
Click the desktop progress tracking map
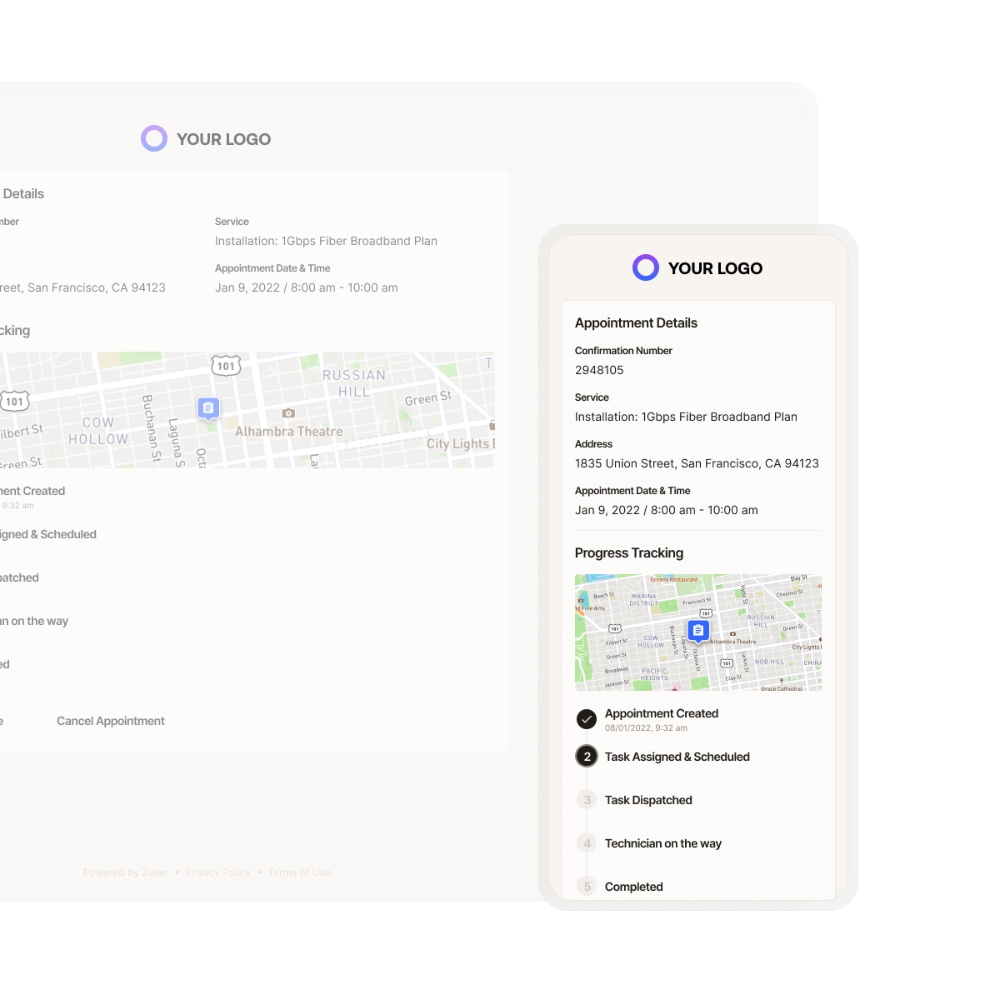click(247, 409)
